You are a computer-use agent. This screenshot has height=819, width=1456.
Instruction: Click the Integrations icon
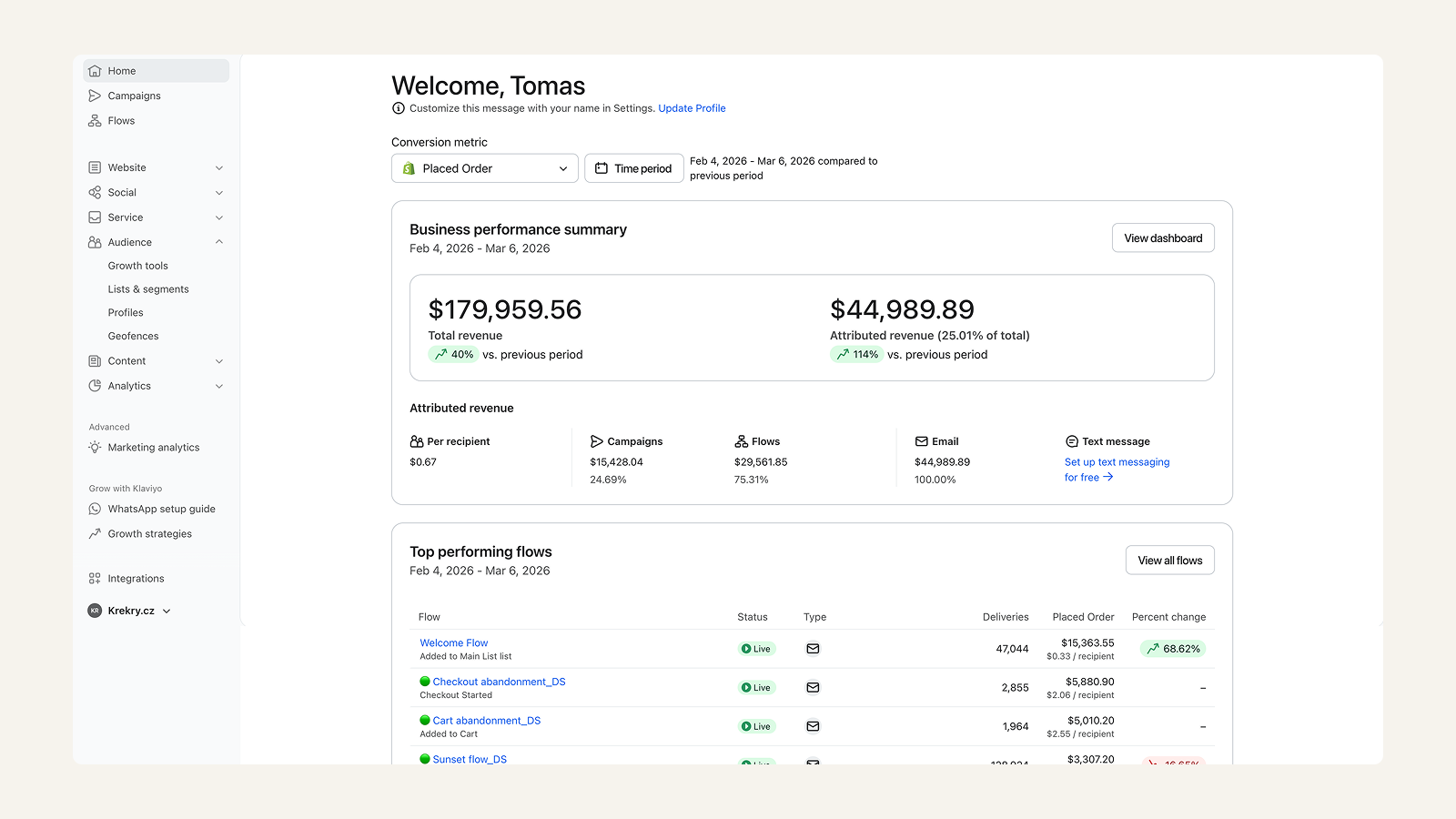[x=95, y=579]
